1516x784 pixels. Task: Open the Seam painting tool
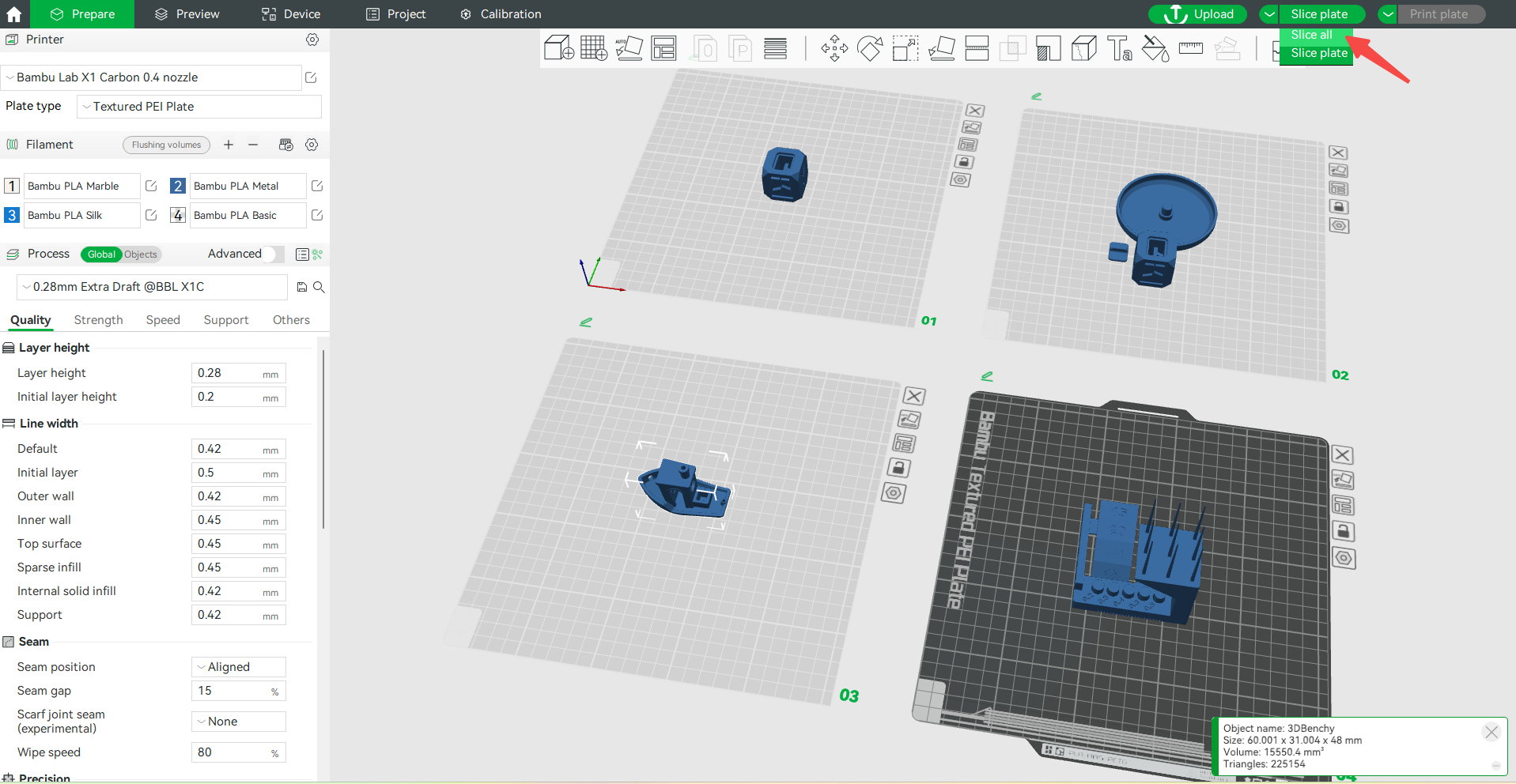click(1083, 48)
